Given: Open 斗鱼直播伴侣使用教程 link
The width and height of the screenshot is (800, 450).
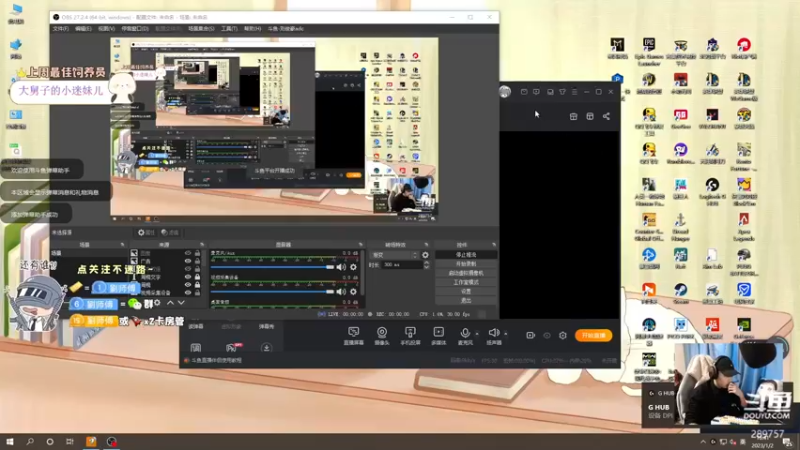Looking at the screenshot, I should pos(216,360).
